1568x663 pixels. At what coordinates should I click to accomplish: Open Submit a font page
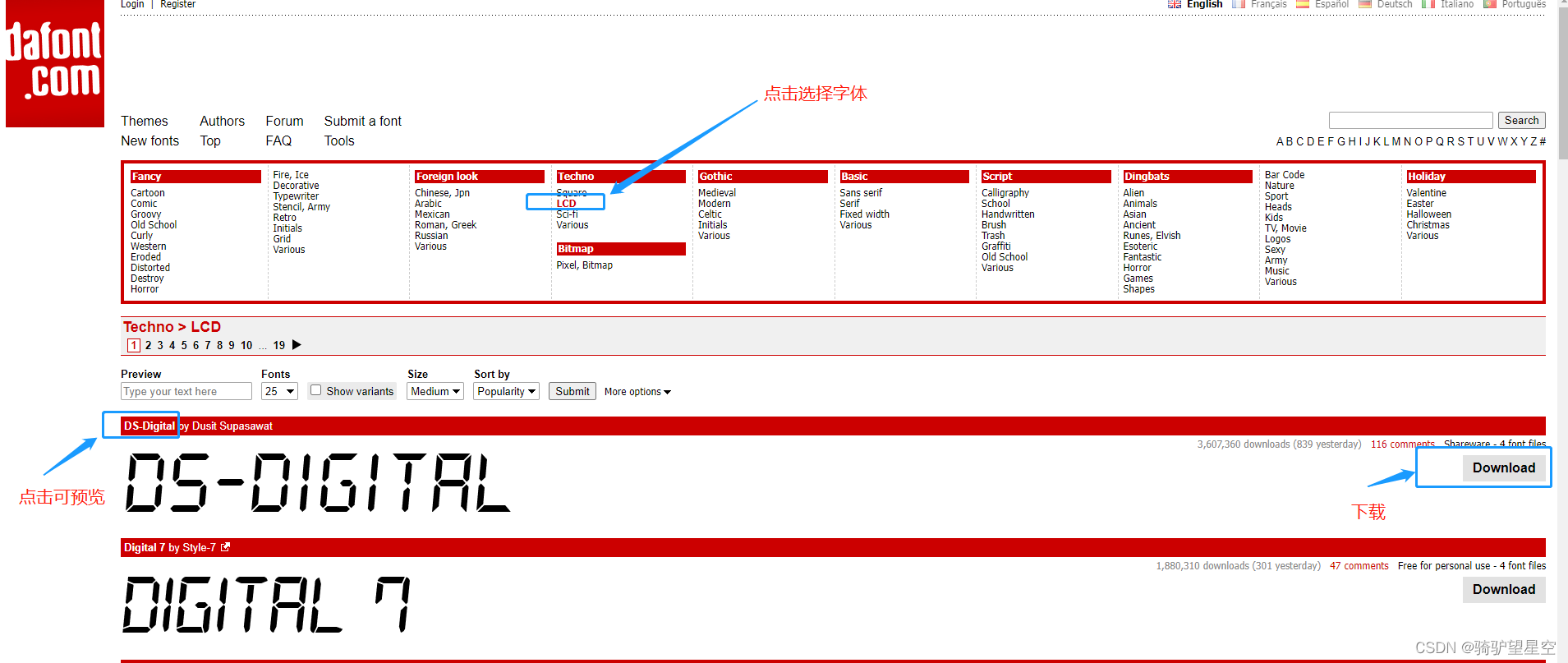click(363, 121)
